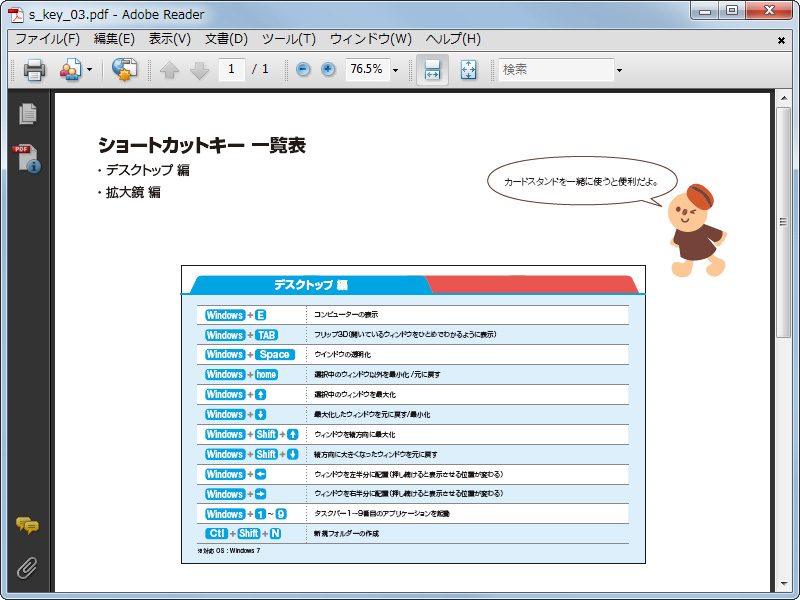This screenshot has width=800, height=600.
Task: Click the Windows + E shortcut row
Action: click(x=413, y=315)
